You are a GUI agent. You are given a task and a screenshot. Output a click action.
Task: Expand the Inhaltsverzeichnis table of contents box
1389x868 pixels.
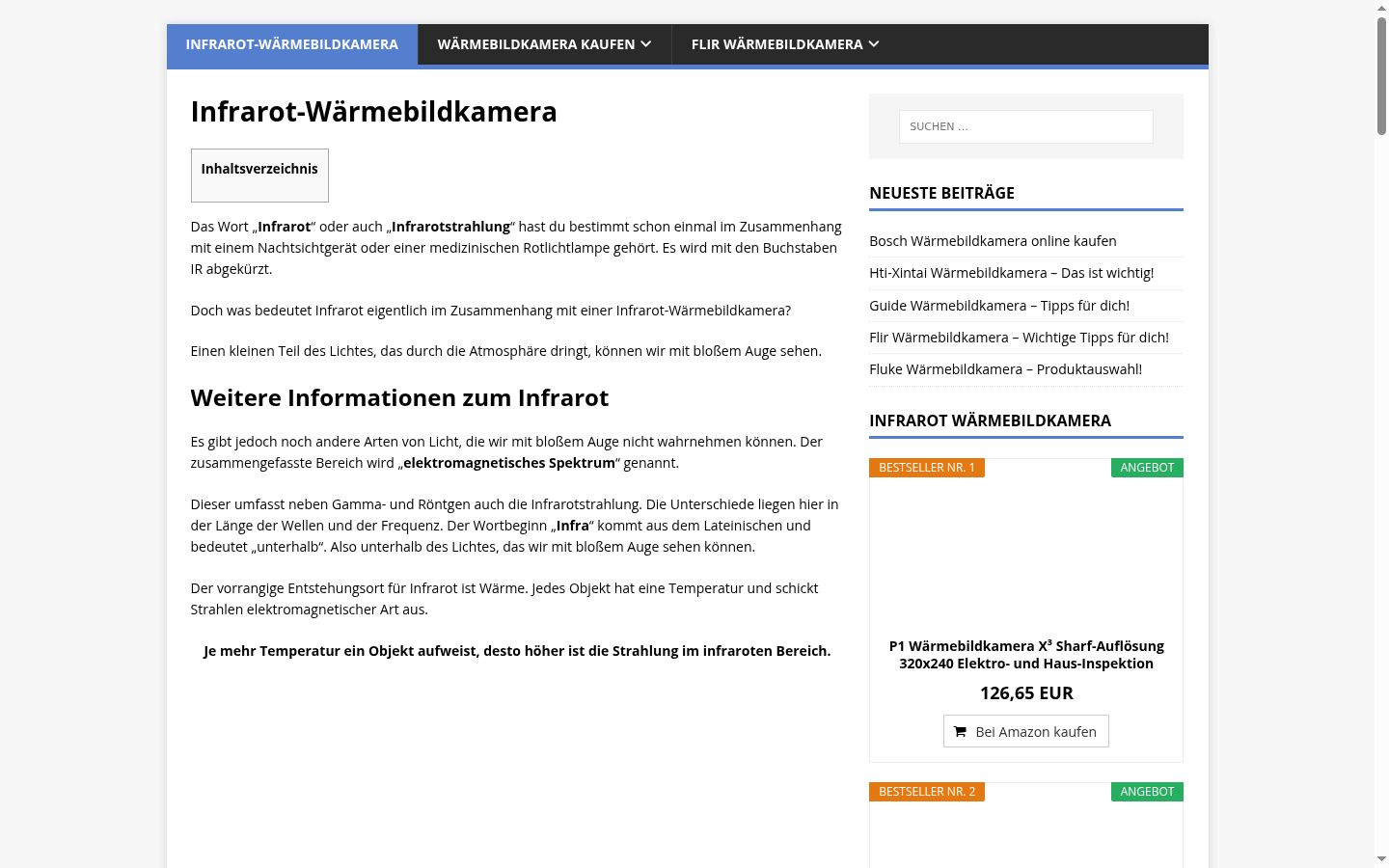259,176
